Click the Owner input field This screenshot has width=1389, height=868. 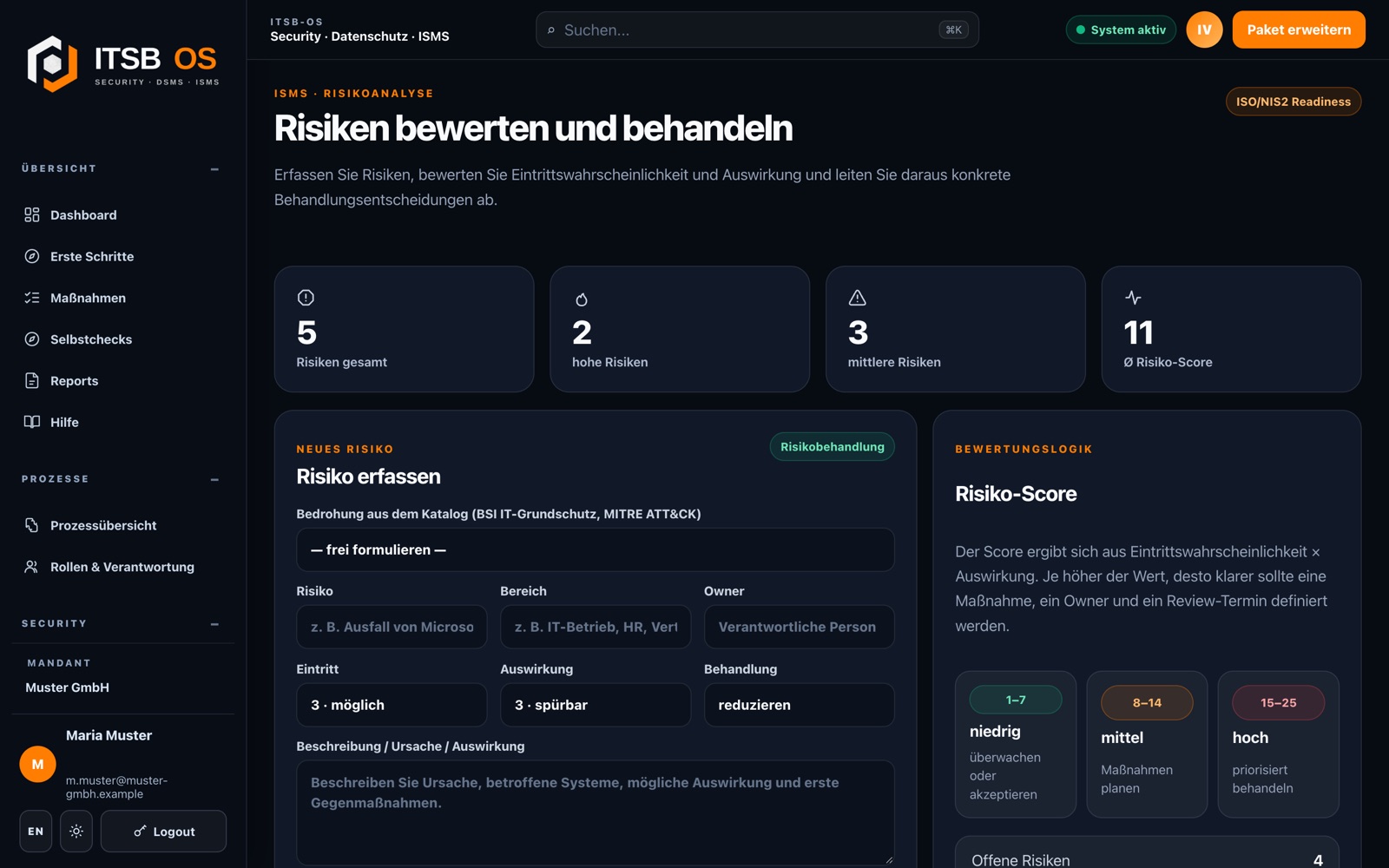click(x=799, y=627)
